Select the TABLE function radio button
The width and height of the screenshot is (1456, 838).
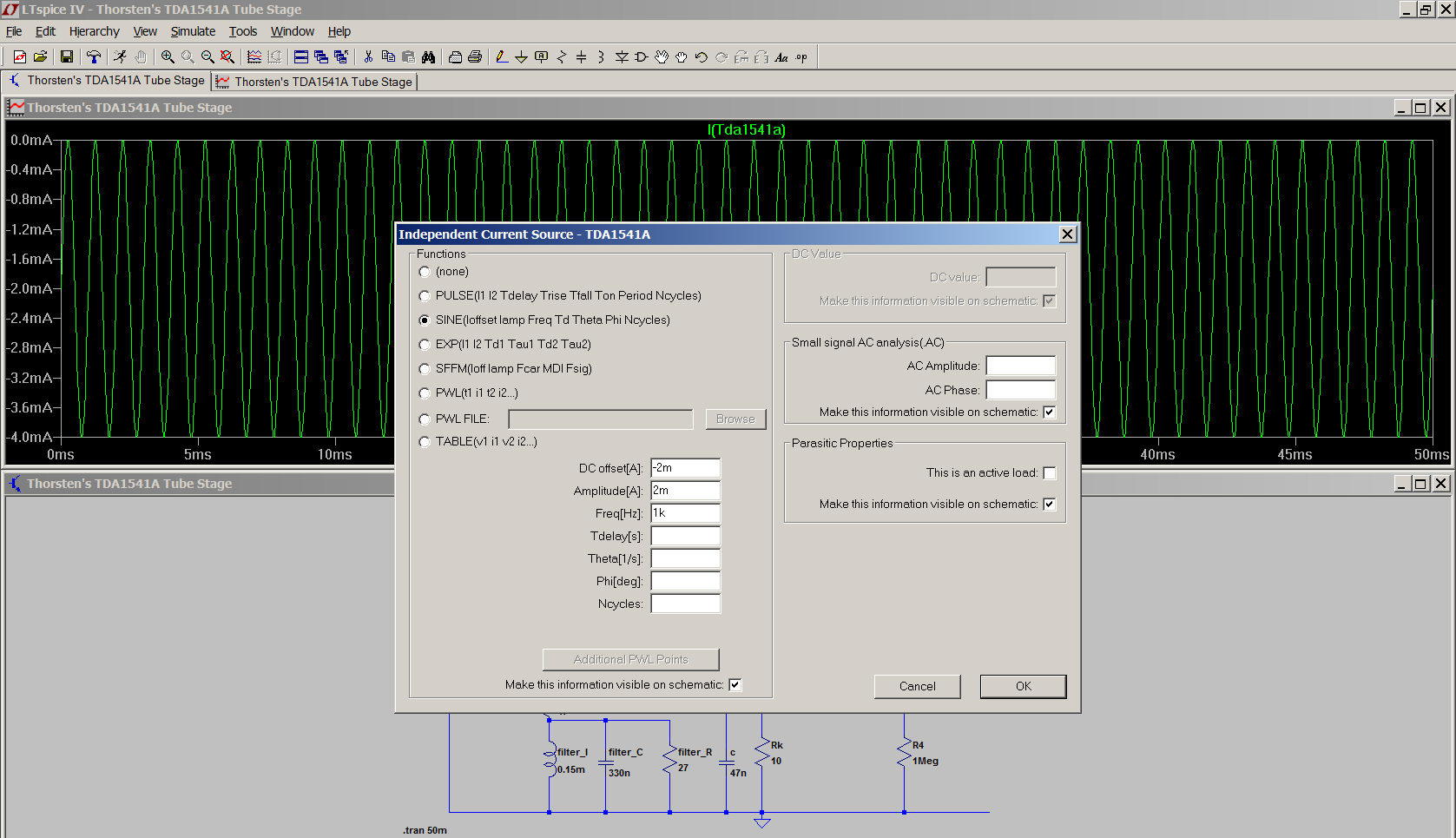[x=425, y=442]
